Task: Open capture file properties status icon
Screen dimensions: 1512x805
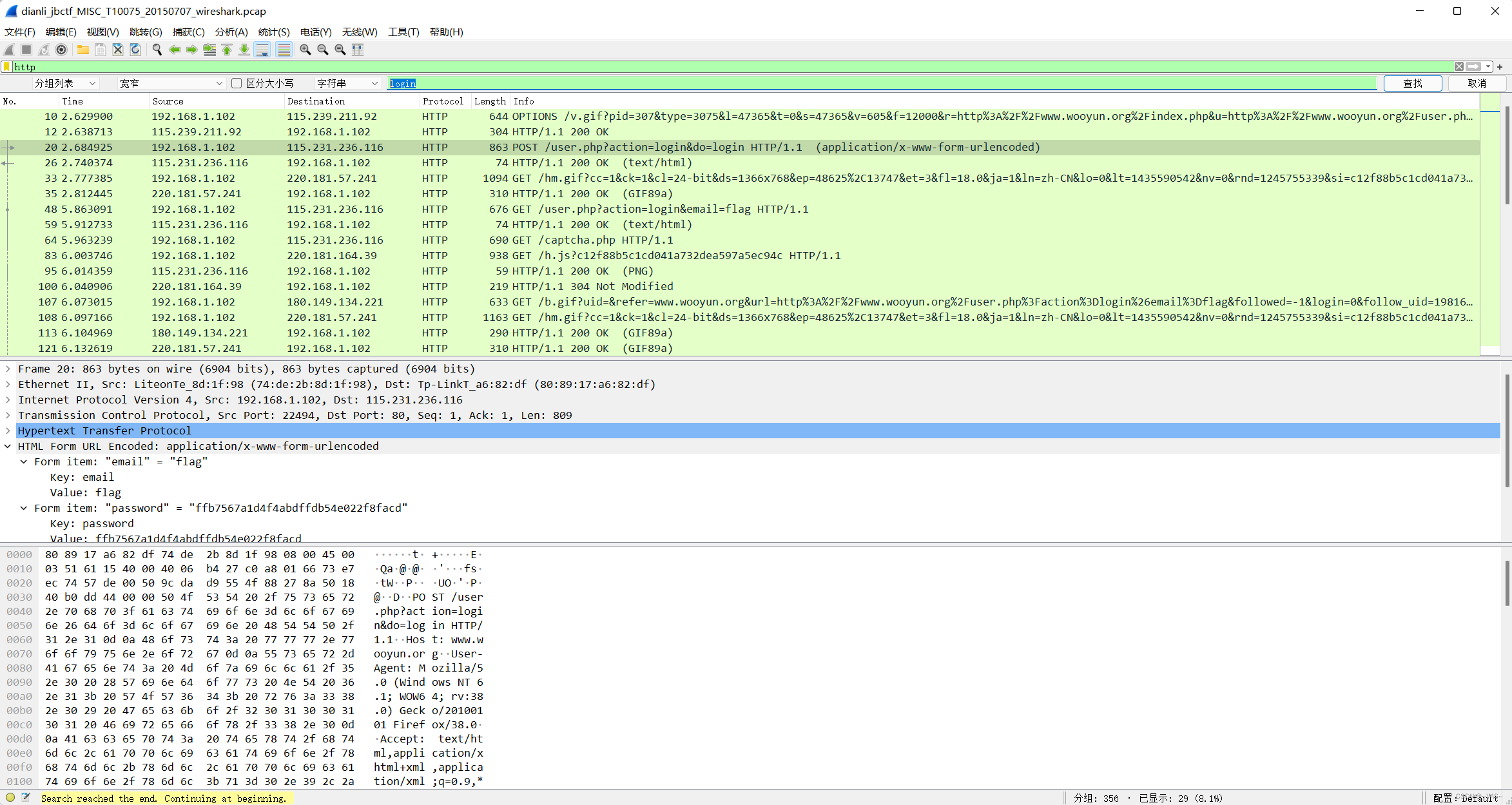Action: (x=26, y=797)
